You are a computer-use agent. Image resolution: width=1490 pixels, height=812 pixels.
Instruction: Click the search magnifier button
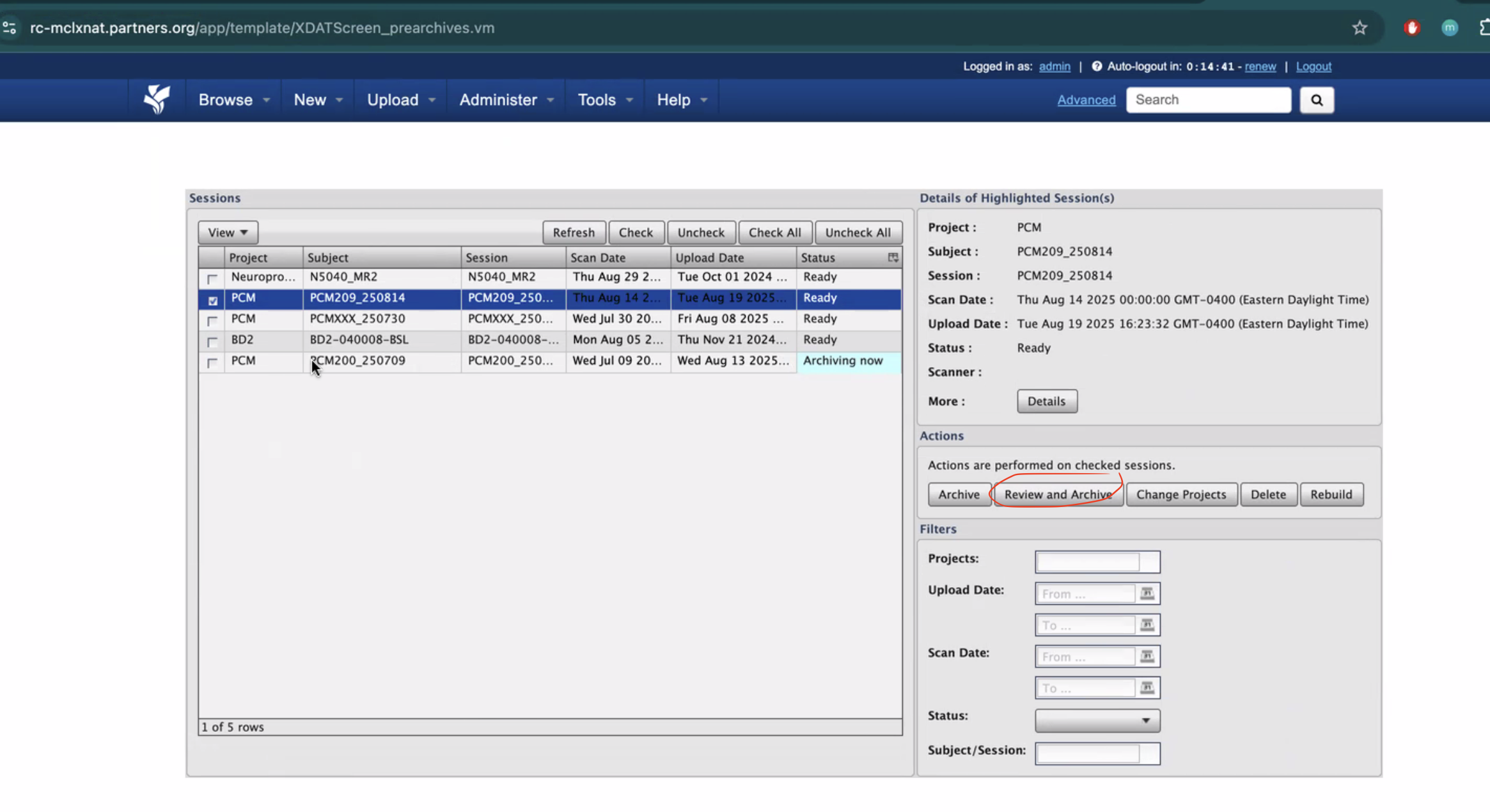(1317, 100)
